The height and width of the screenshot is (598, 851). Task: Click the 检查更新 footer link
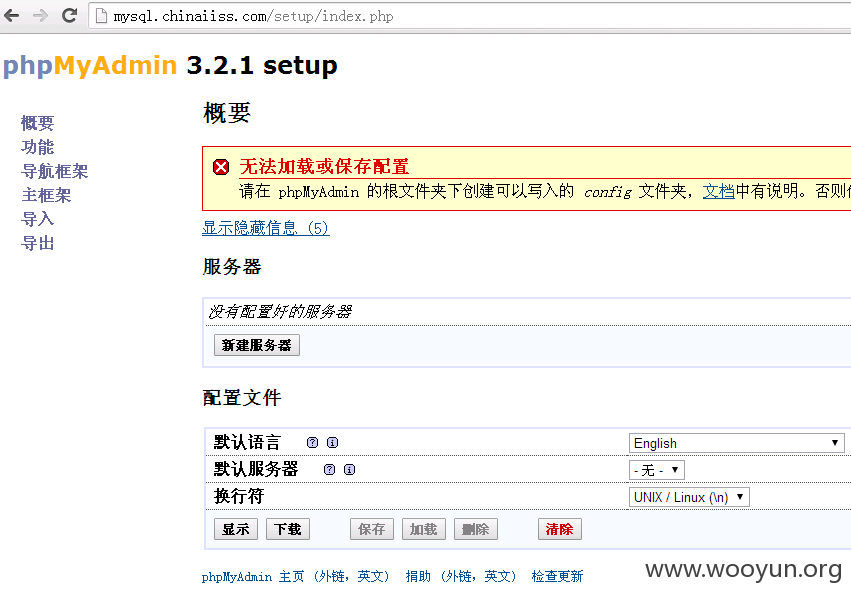(557, 576)
